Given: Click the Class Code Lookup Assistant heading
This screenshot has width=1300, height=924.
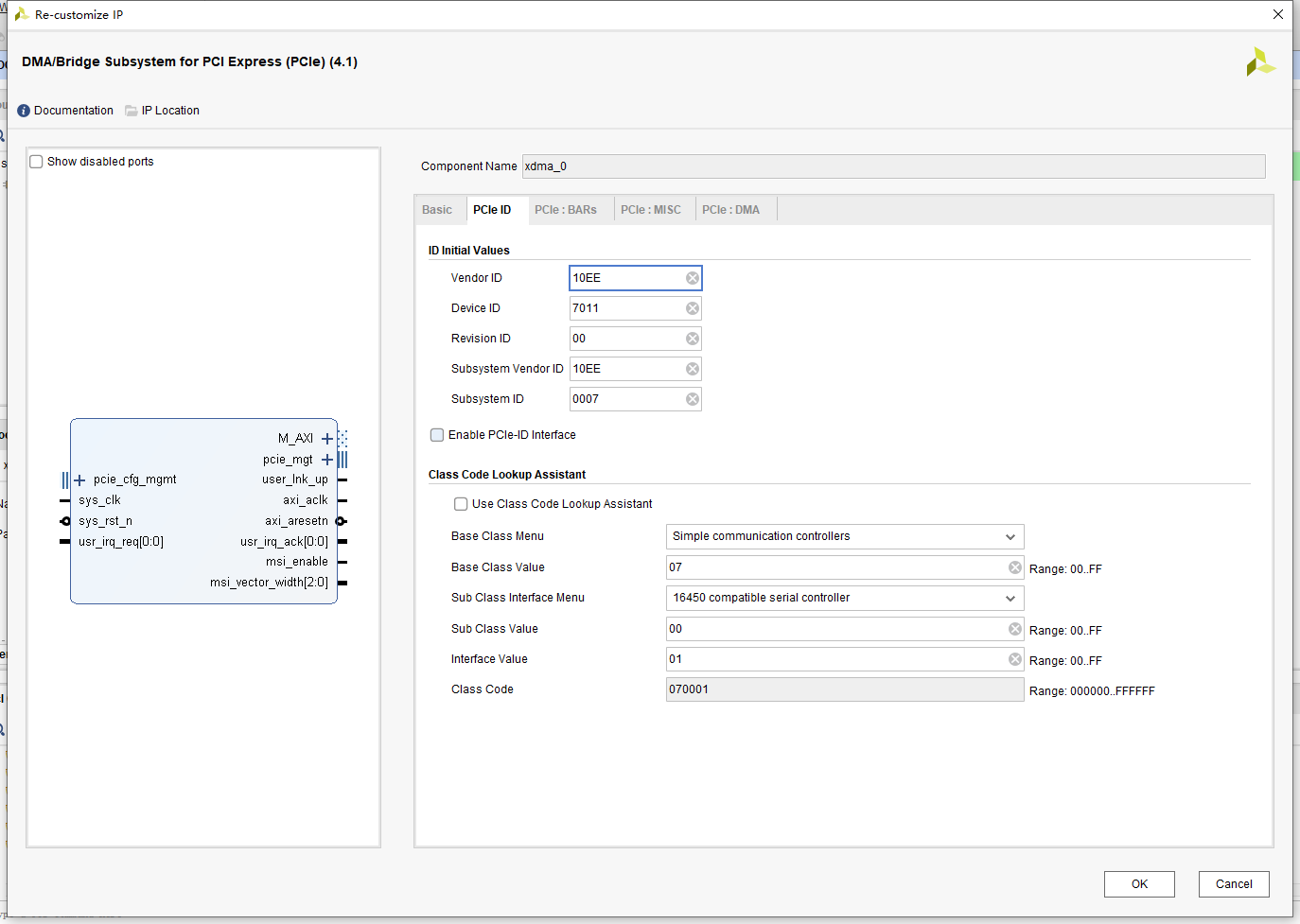Looking at the screenshot, I should click(507, 475).
